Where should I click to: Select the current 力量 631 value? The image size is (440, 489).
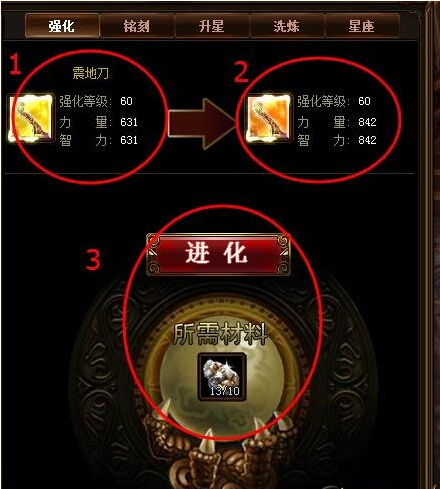129,122
